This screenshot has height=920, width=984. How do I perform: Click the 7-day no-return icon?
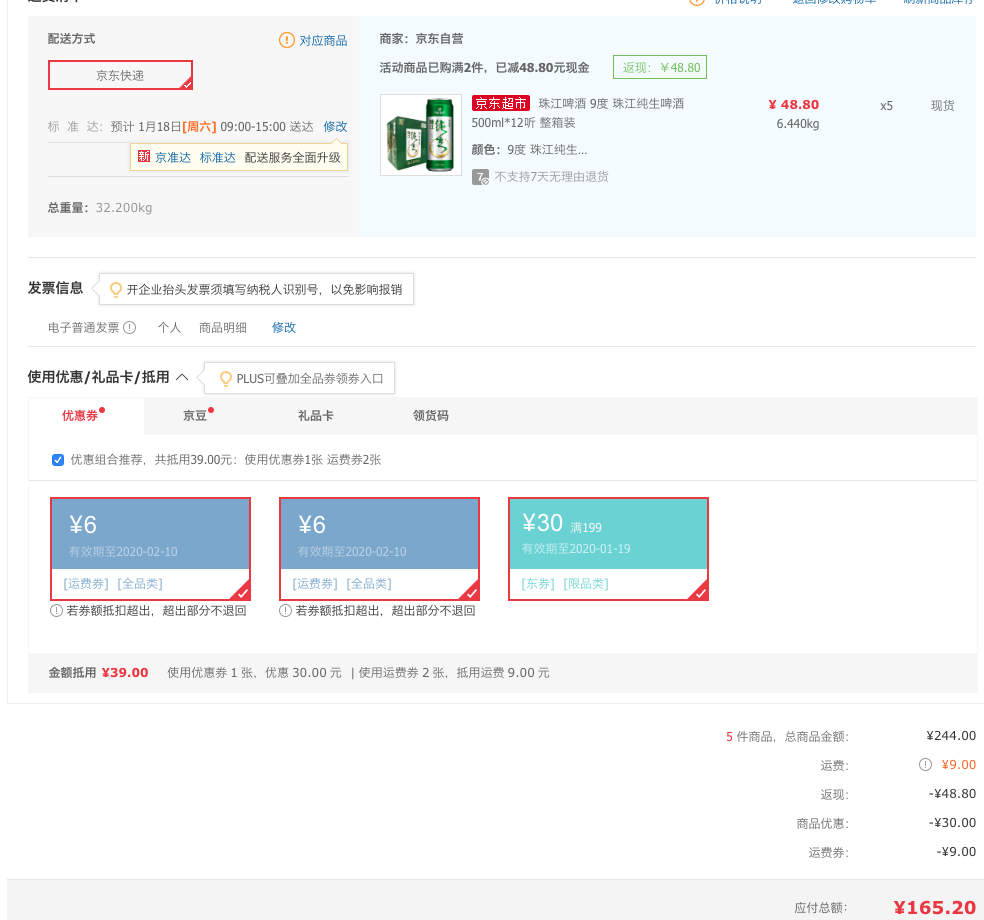pyautogui.click(x=480, y=177)
